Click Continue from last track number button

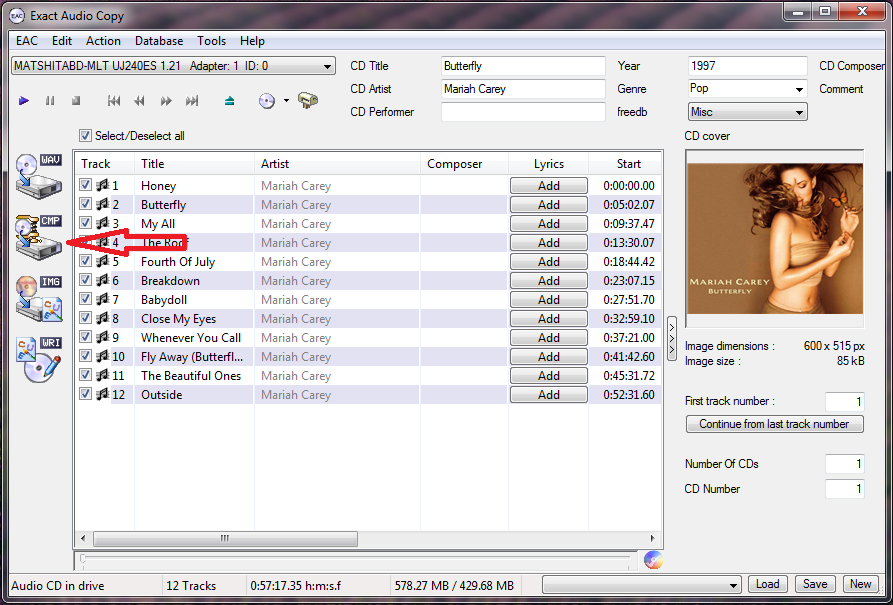coord(775,424)
